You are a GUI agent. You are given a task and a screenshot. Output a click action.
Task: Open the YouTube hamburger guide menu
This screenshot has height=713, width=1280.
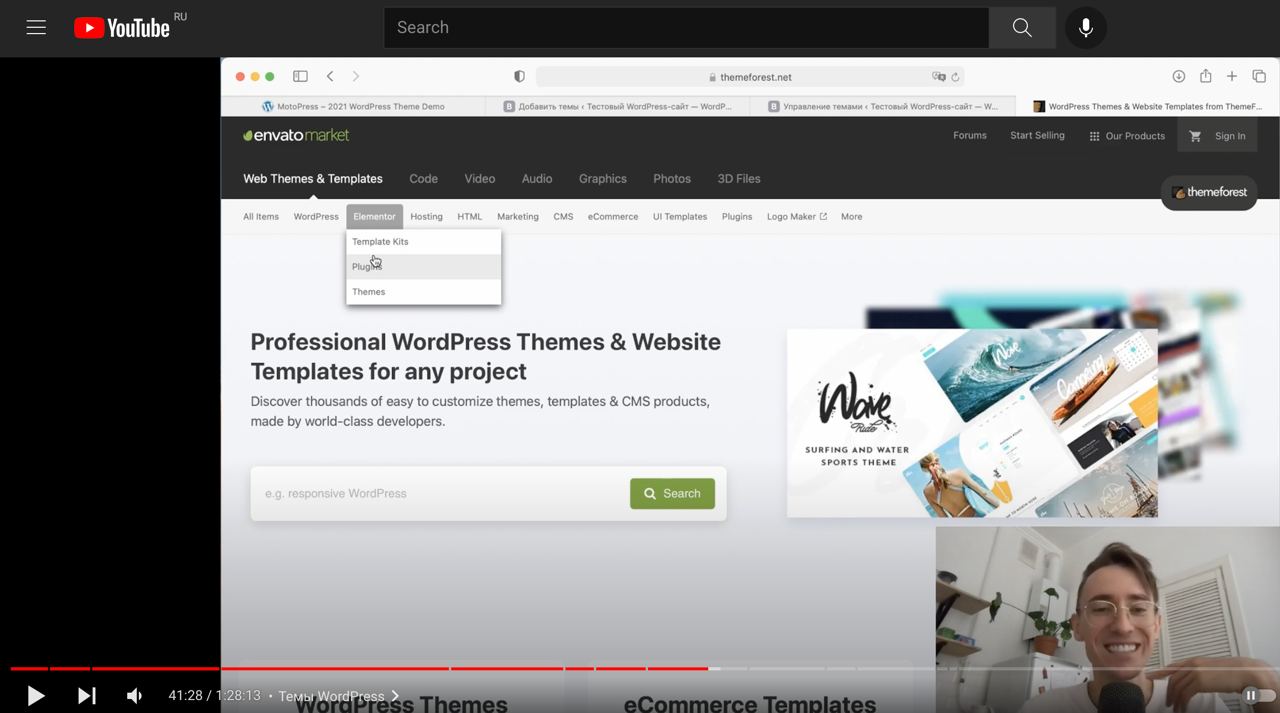[36, 28]
